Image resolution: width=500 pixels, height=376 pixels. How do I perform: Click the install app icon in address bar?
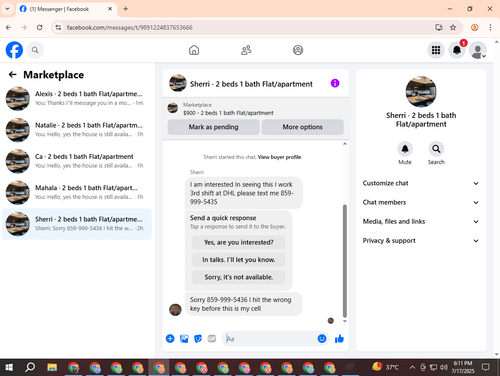pos(439,27)
